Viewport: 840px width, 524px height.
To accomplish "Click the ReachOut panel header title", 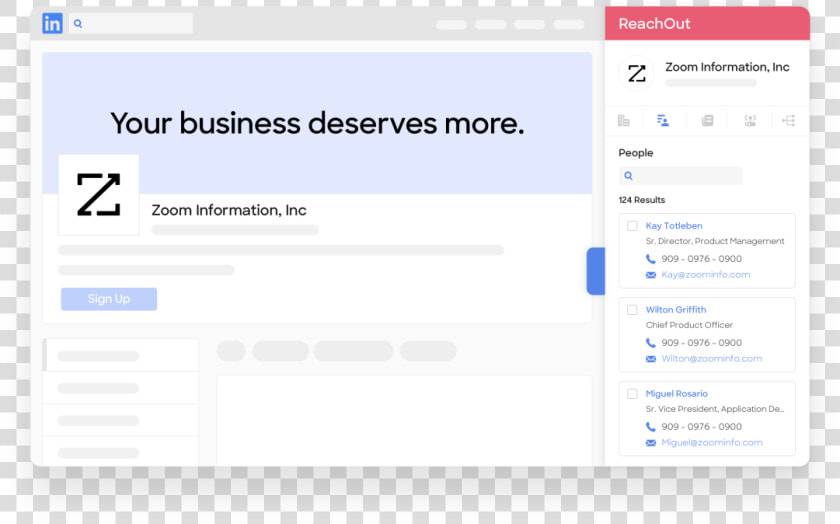I will click(x=654, y=24).
